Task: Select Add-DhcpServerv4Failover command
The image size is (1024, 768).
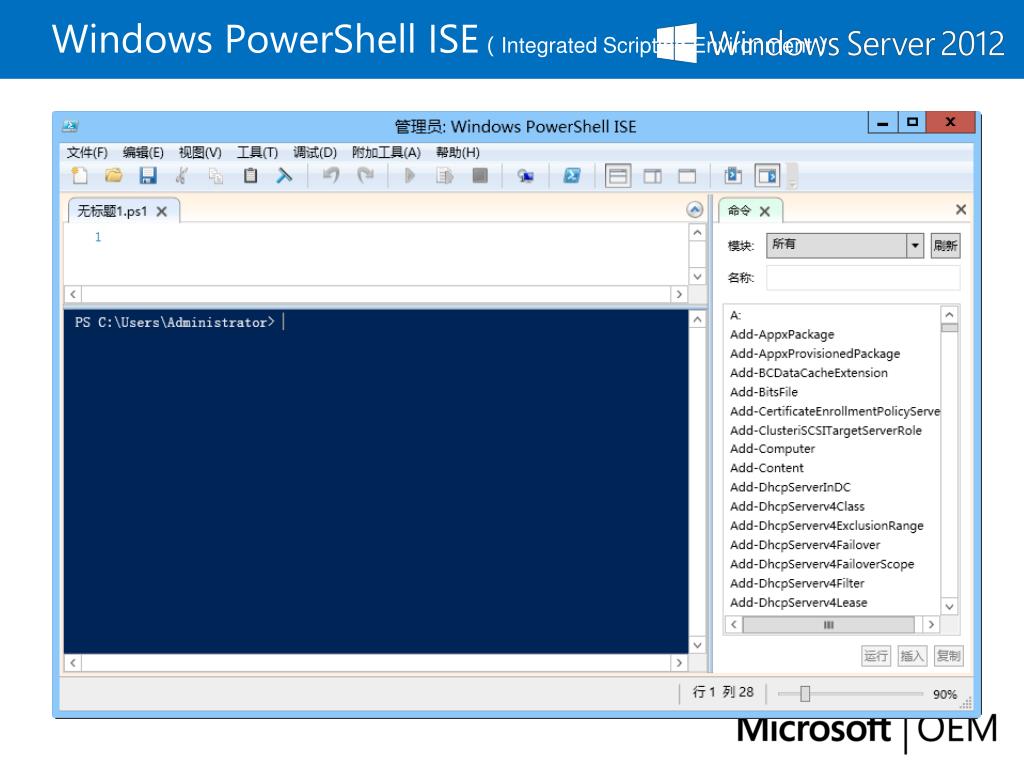Action: pyautogui.click(x=805, y=545)
